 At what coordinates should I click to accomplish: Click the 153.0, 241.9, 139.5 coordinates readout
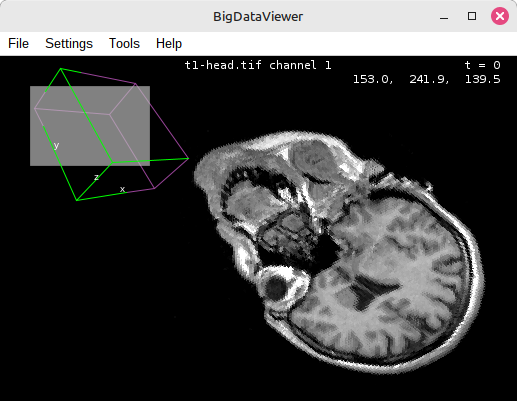[x=426, y=79]
